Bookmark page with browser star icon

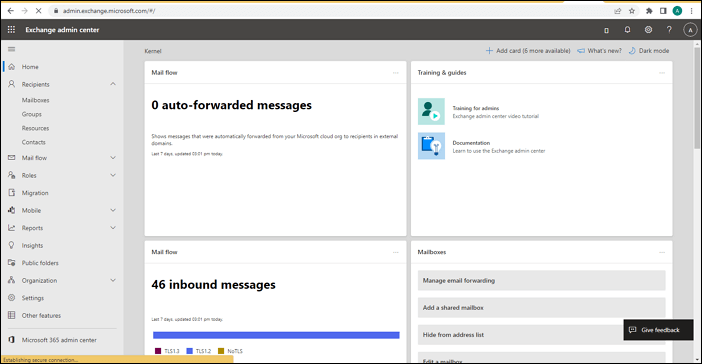point(632,11)
